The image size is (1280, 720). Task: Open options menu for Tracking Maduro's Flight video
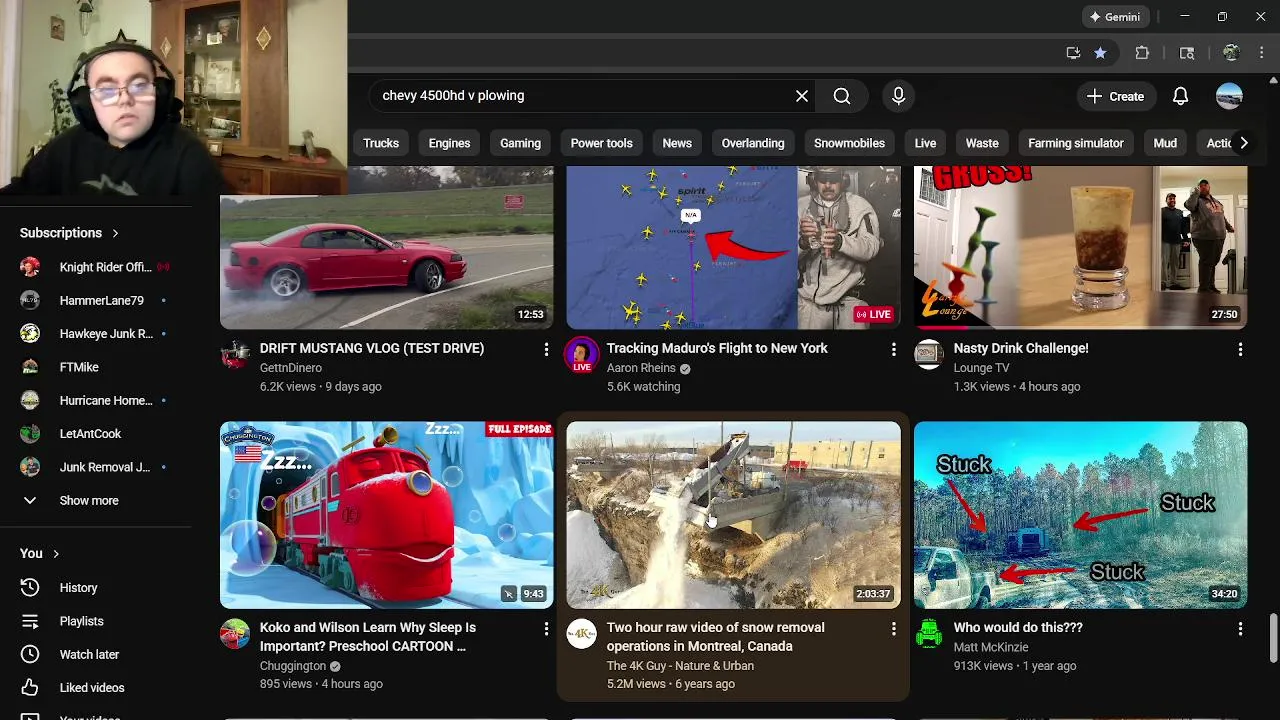tap(893, 349)
